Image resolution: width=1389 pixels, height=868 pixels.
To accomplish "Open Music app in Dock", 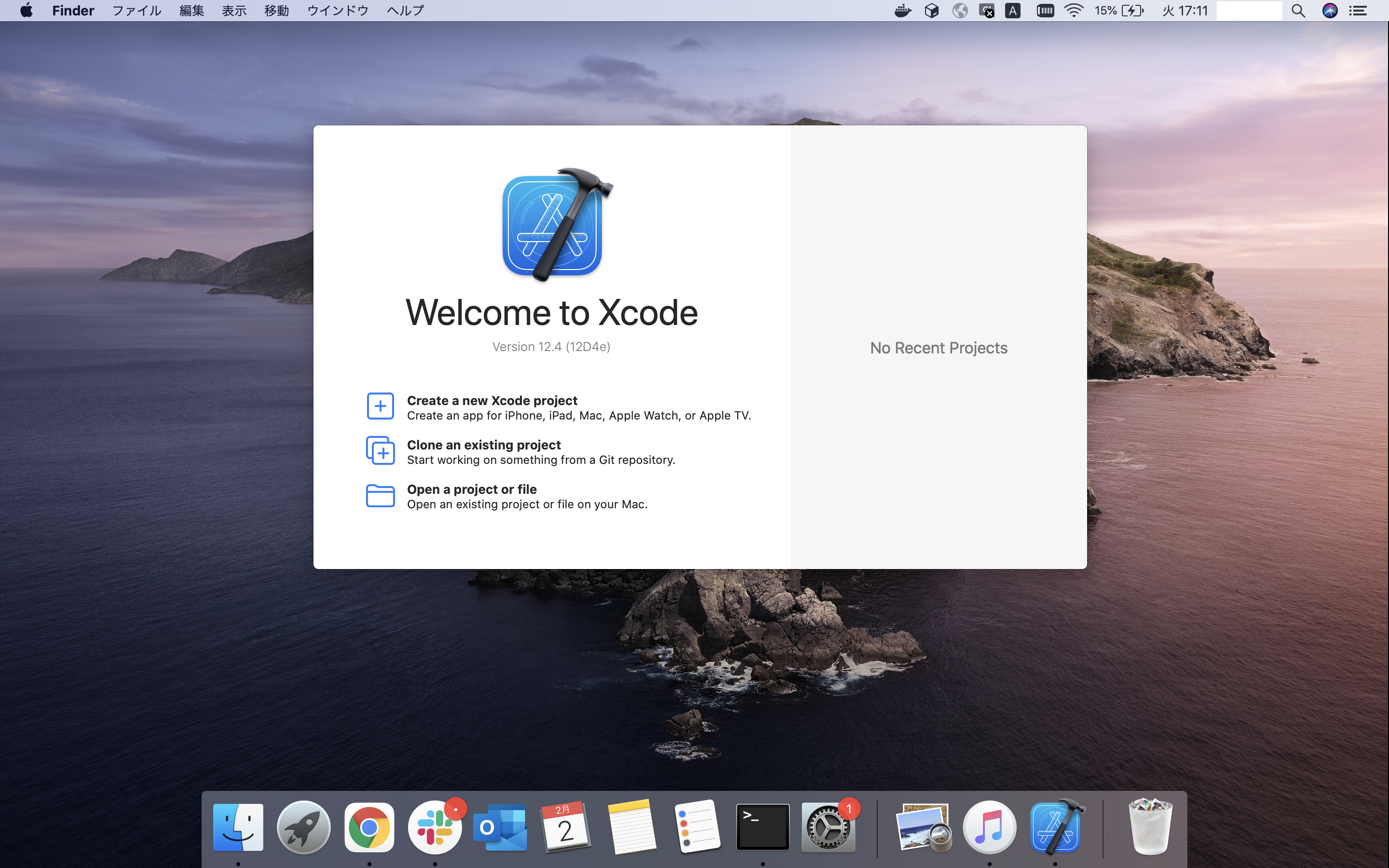I will coord(990,827).
